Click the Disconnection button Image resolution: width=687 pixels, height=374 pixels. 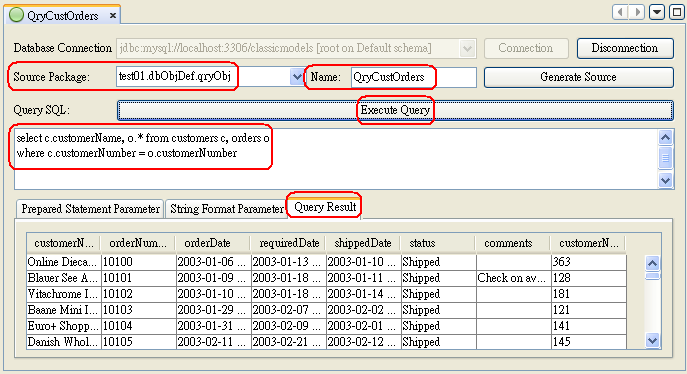point(625,48)
